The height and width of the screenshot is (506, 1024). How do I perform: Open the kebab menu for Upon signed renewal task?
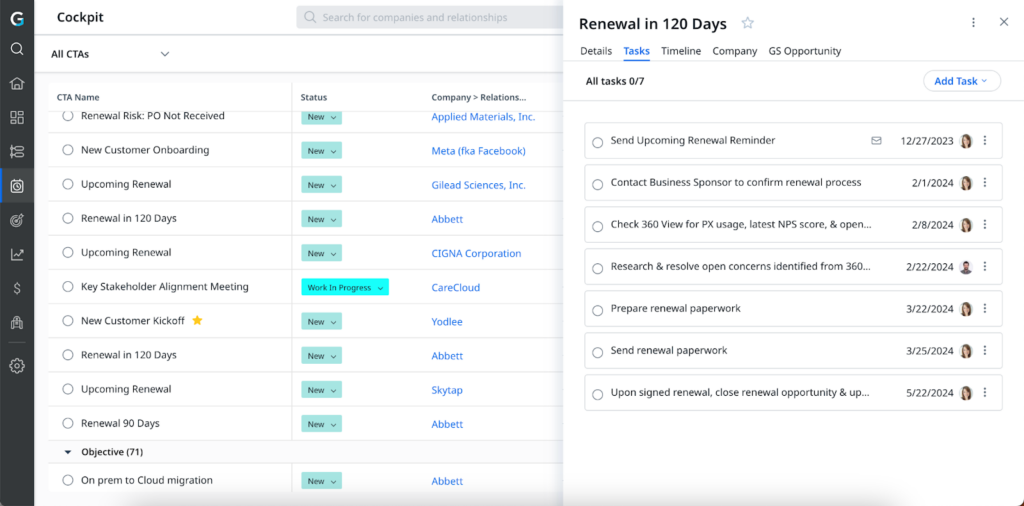[985, 392]
